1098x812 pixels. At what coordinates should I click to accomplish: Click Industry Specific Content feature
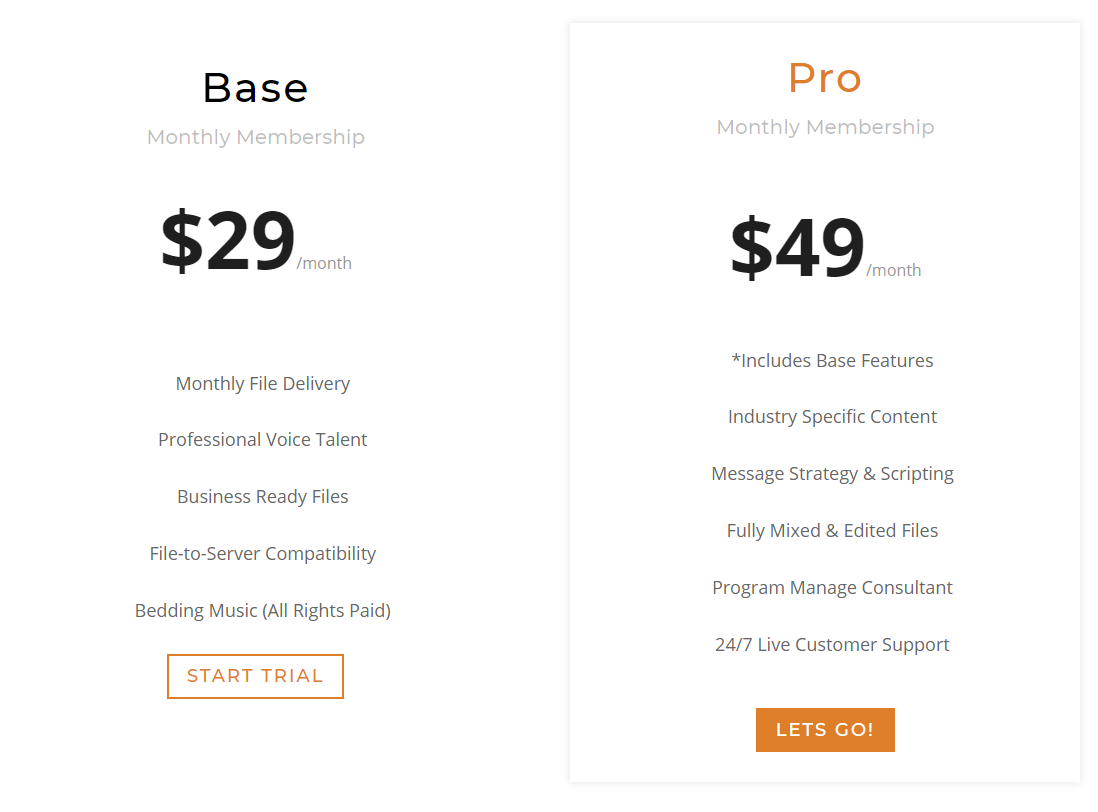832,417
